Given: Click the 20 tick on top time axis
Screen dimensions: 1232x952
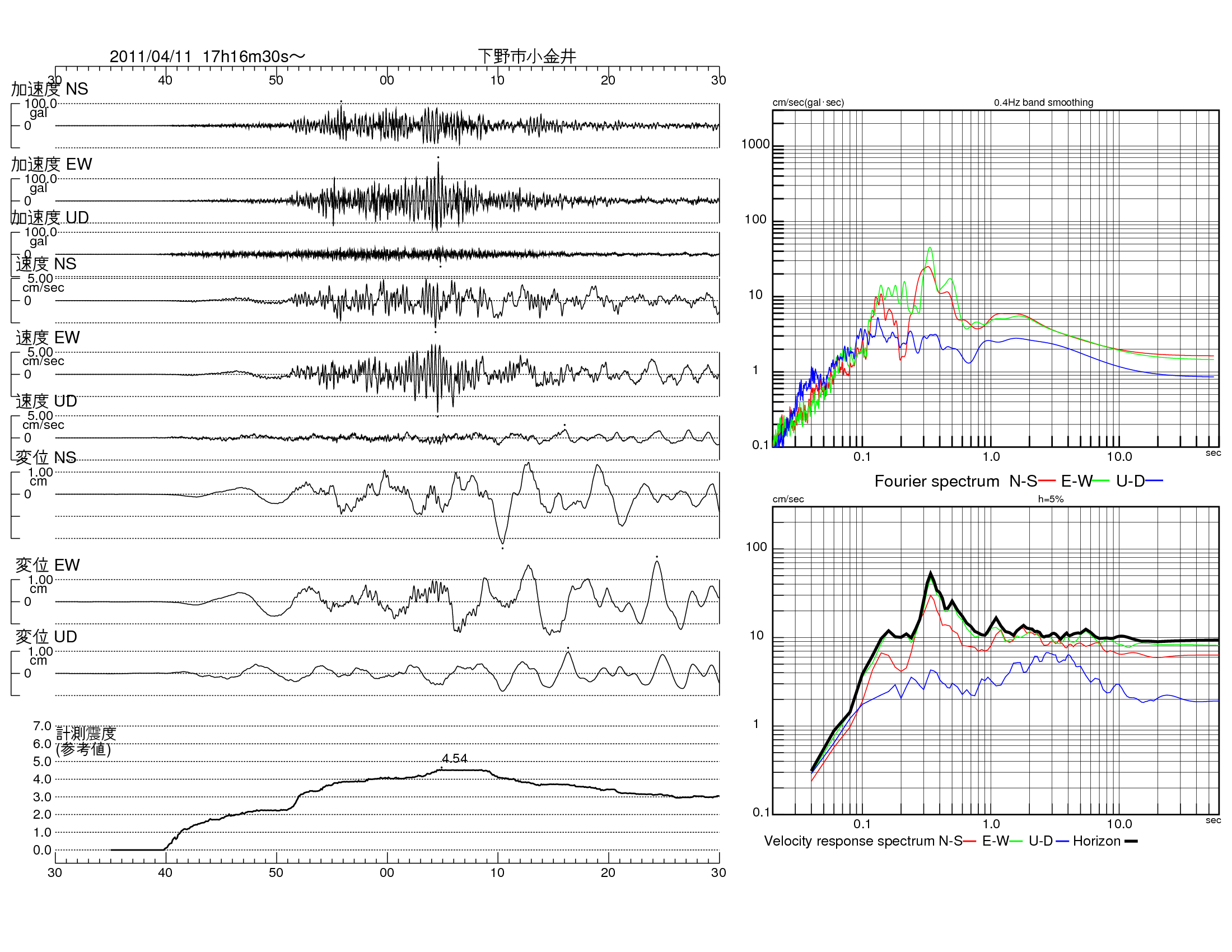Looking at the screenshot, I should pyautogui.click(x=608, y=80).
